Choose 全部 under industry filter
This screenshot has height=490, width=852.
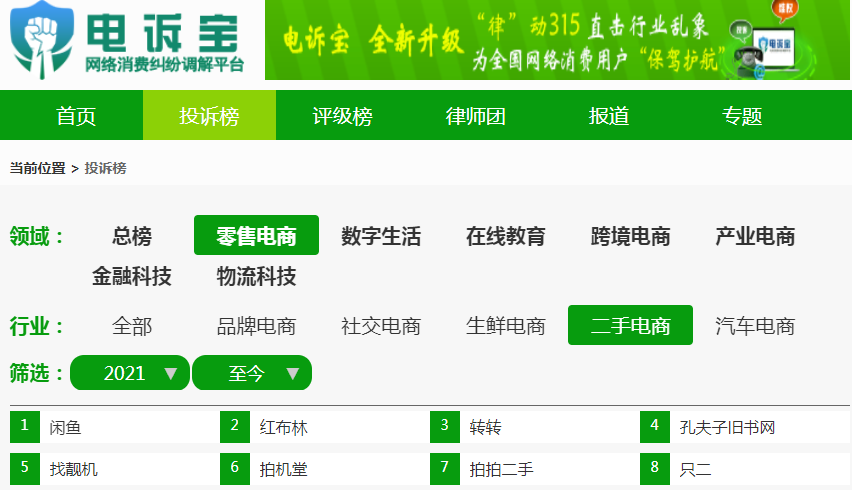point(132,325)
